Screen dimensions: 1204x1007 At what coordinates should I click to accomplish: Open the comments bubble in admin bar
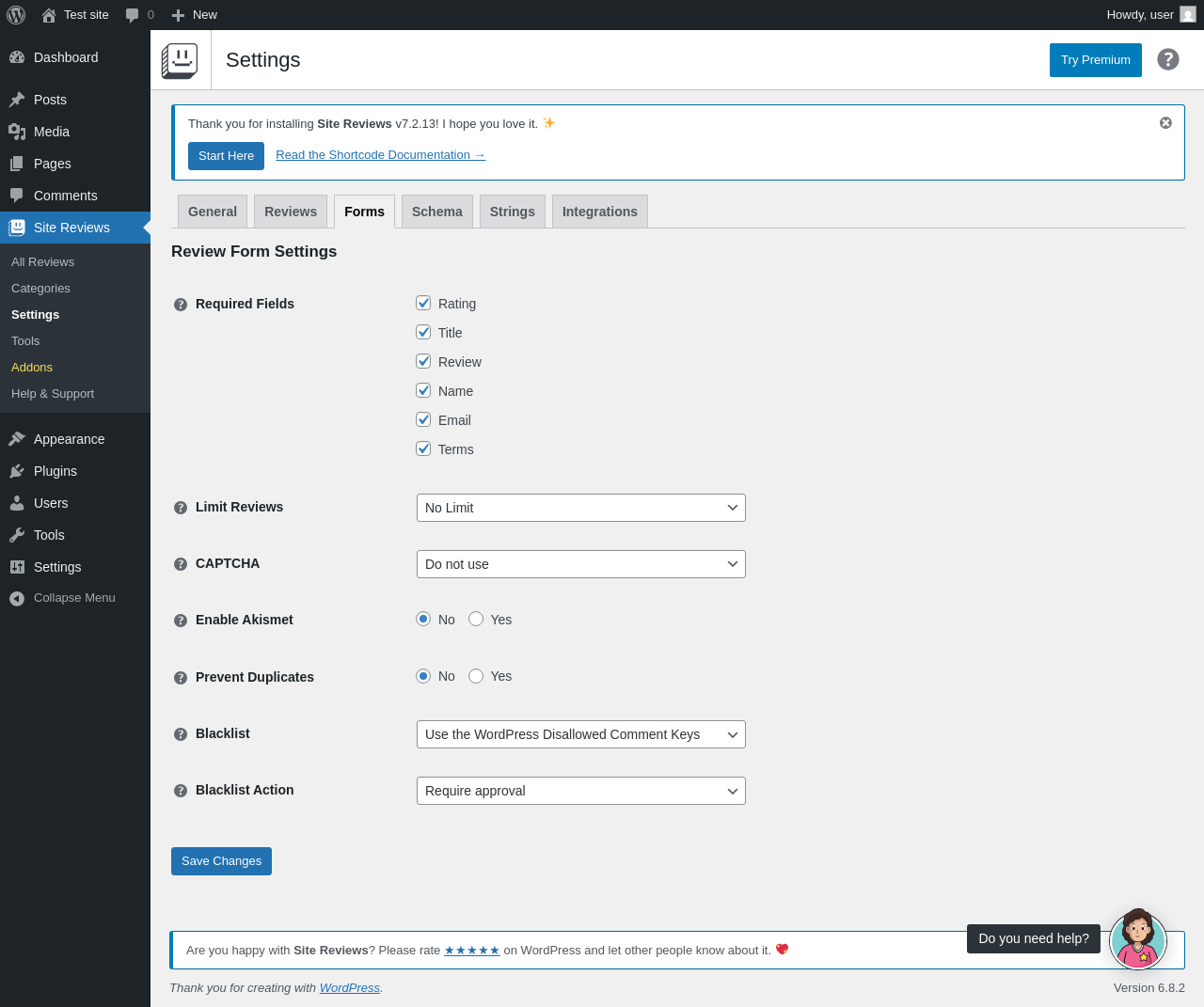(133, 15)
